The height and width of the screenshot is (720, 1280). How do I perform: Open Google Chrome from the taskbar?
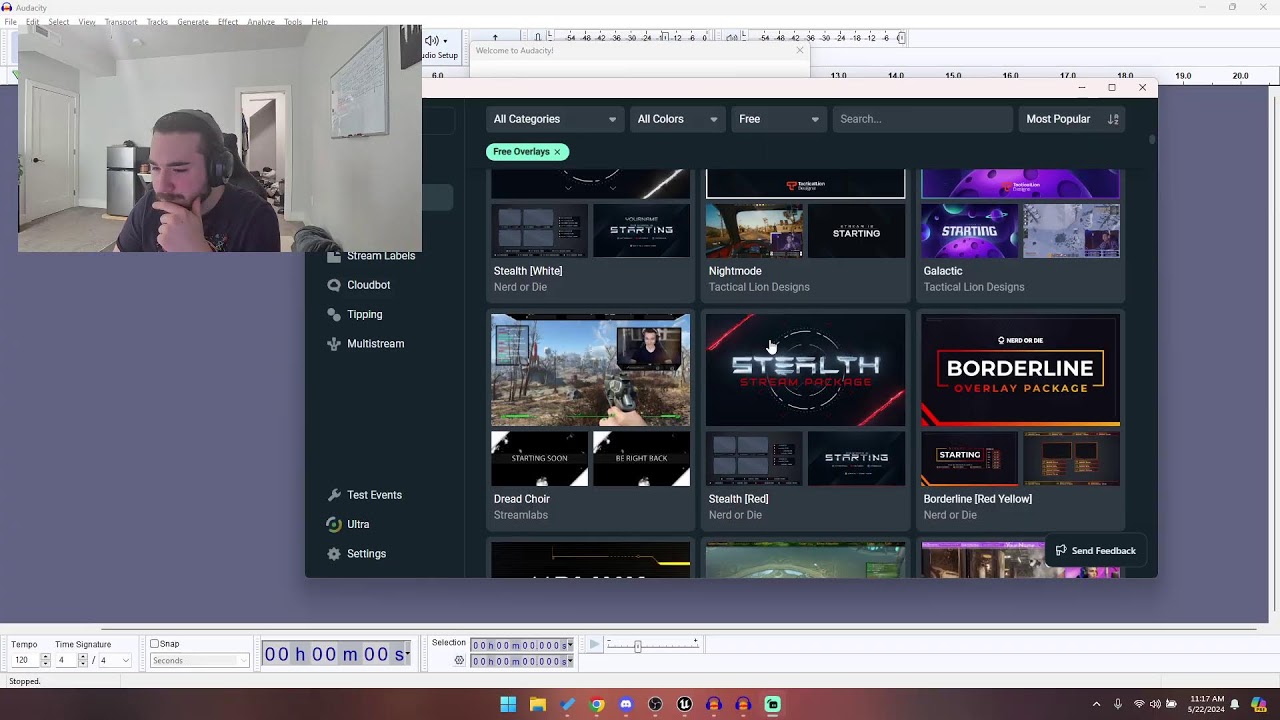click(597, 704)
